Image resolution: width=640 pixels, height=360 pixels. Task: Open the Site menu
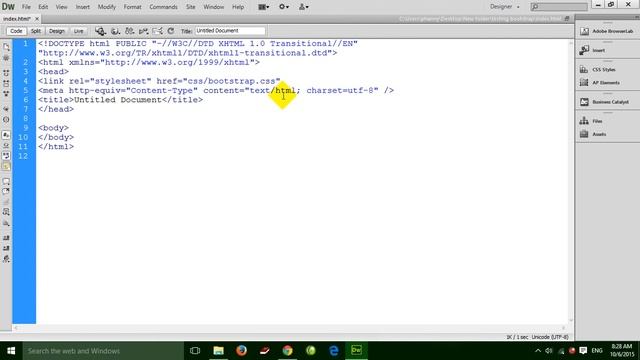coord(191,7)
